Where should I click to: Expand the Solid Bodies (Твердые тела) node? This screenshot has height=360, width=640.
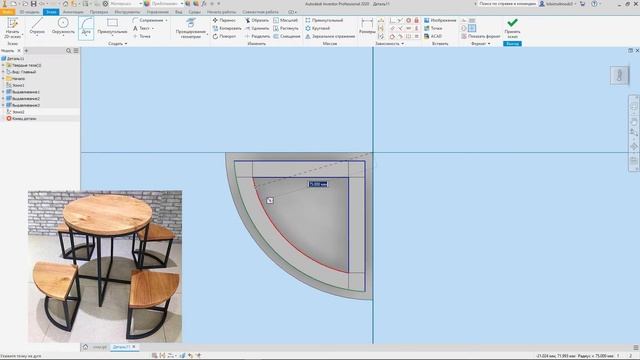3,65
